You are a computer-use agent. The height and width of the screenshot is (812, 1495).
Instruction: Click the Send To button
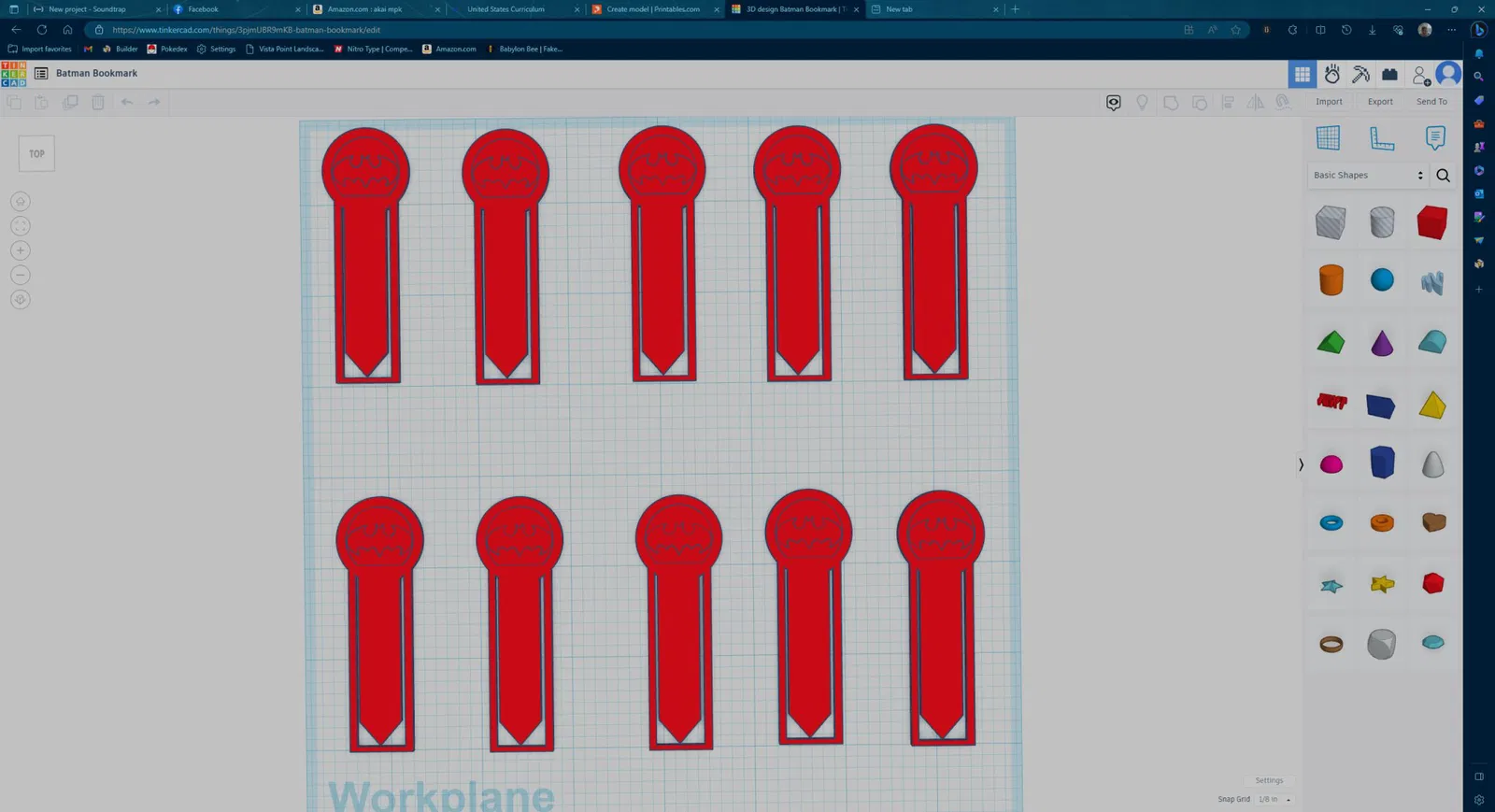1431,102
